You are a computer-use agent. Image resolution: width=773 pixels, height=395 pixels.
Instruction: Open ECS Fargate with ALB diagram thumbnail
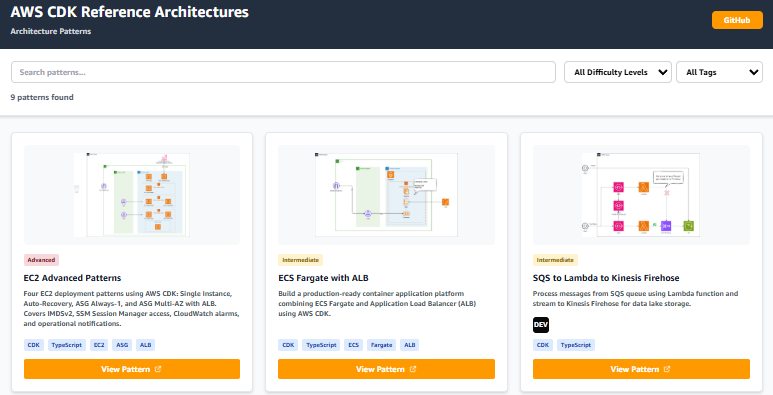pos(386,195)
